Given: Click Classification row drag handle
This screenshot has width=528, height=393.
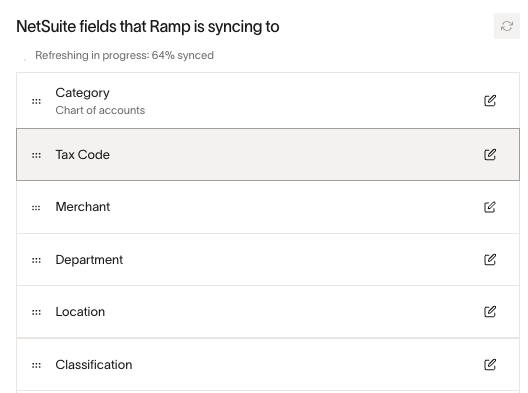Looking at the screenshot, I should 36,365.
